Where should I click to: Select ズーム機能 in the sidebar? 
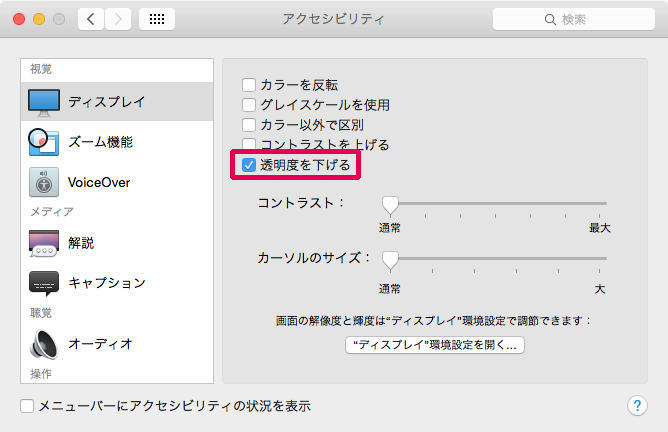pos(117,142)
